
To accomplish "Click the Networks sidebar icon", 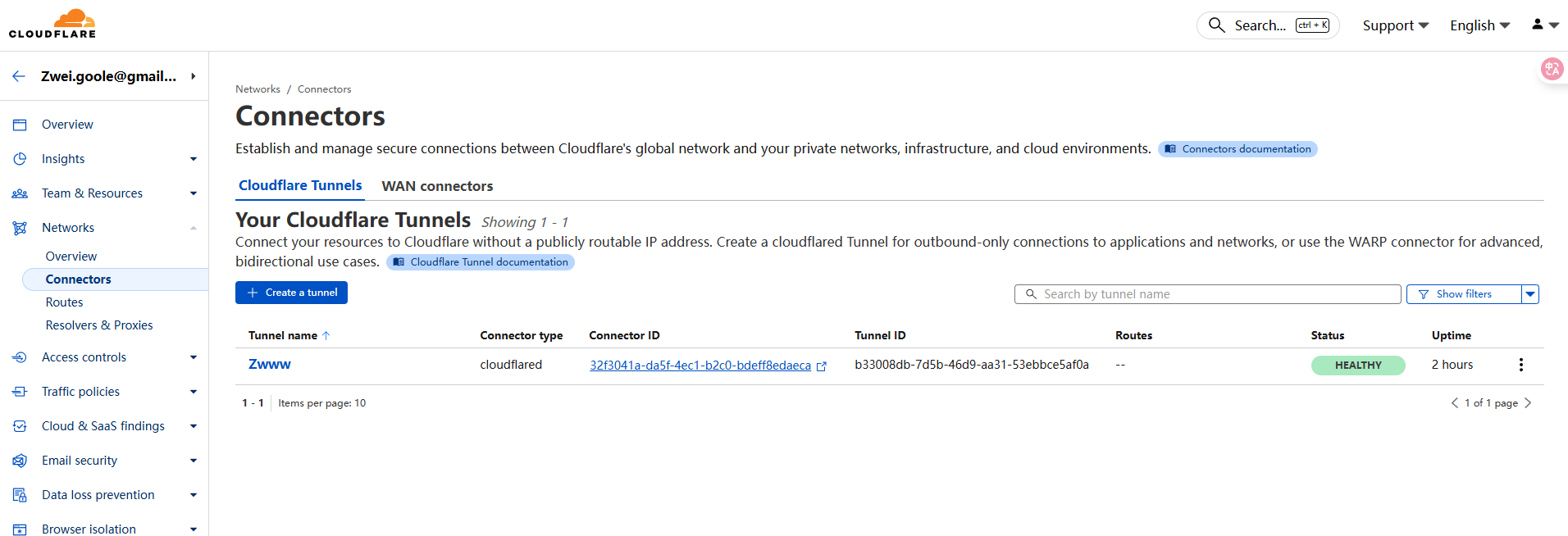I will pyautogui.click(x=20, y=228).
